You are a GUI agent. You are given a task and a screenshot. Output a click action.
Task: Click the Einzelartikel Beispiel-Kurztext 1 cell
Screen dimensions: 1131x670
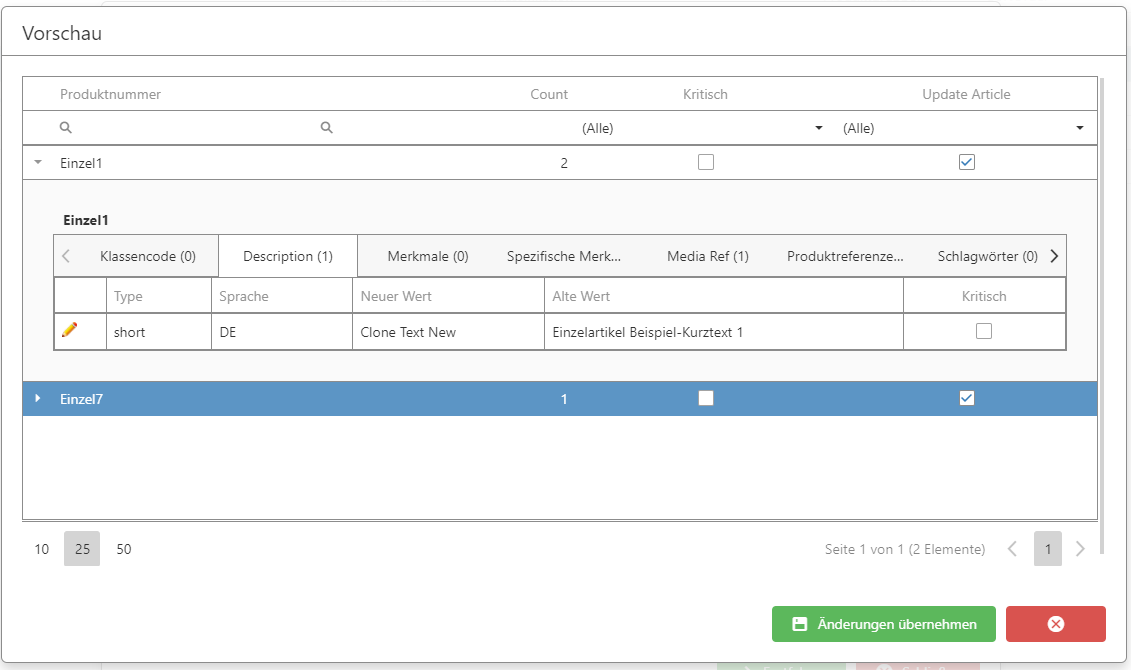723,332
